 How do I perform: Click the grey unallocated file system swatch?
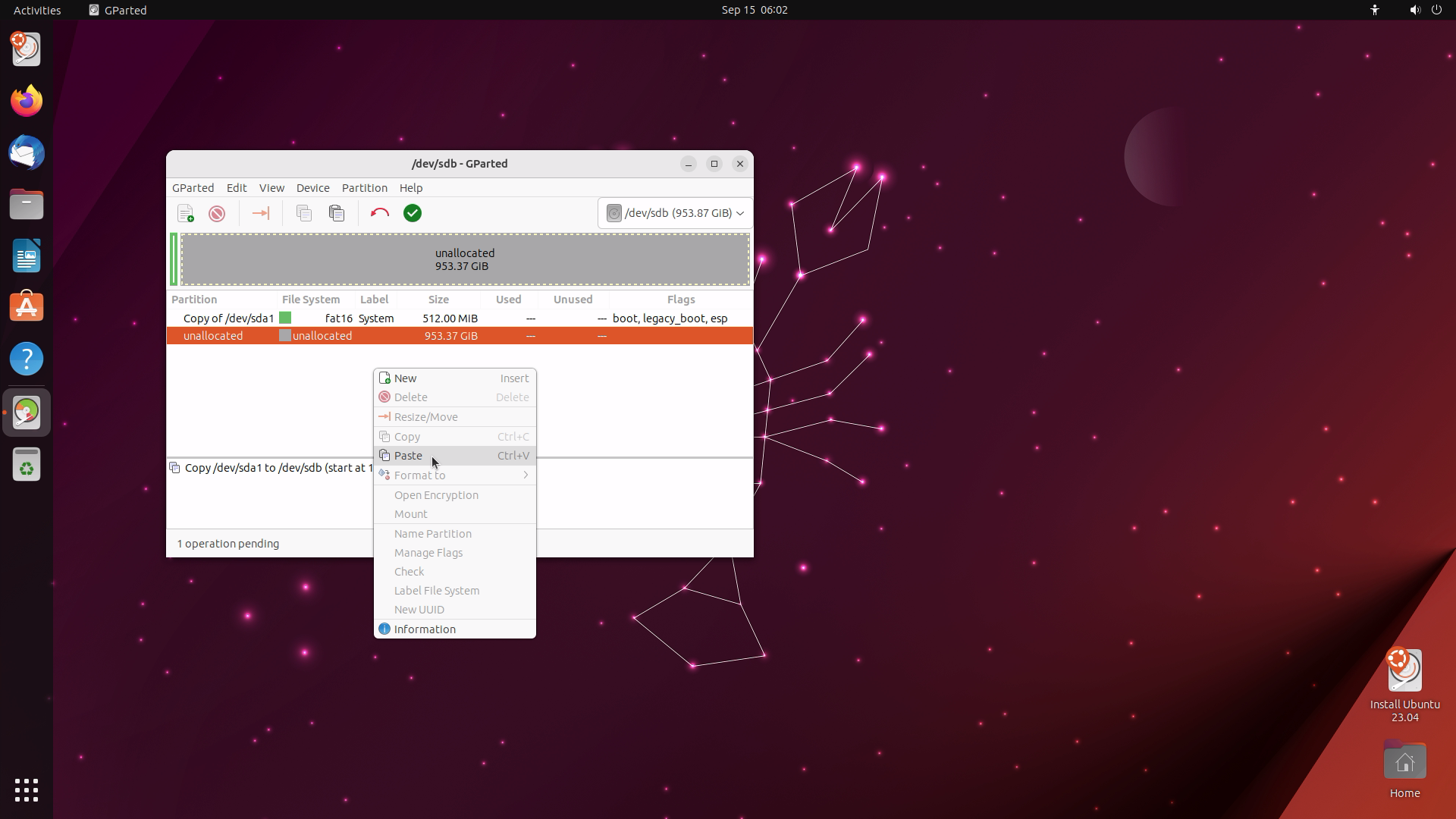[285, 336]
